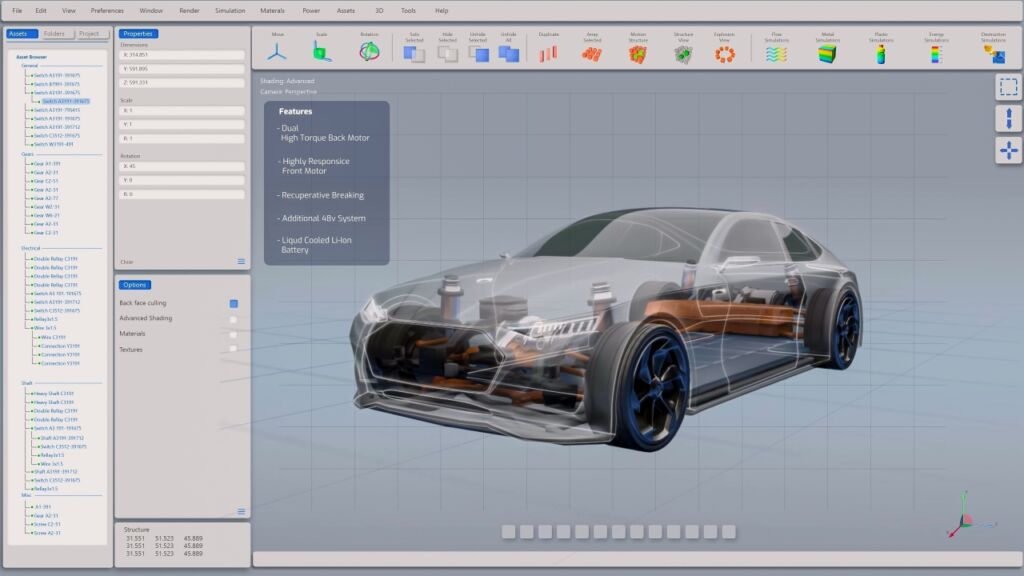Switch to the Folders tab
Image resolution: width=1024 pixels, height=576 pixels.
click(x=55, y=33)
